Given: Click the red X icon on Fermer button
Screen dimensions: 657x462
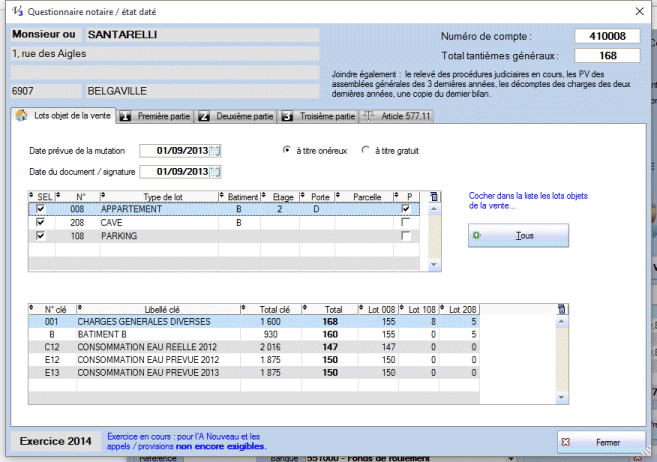Looking at the screenshot, I should (x=566, y=442).
